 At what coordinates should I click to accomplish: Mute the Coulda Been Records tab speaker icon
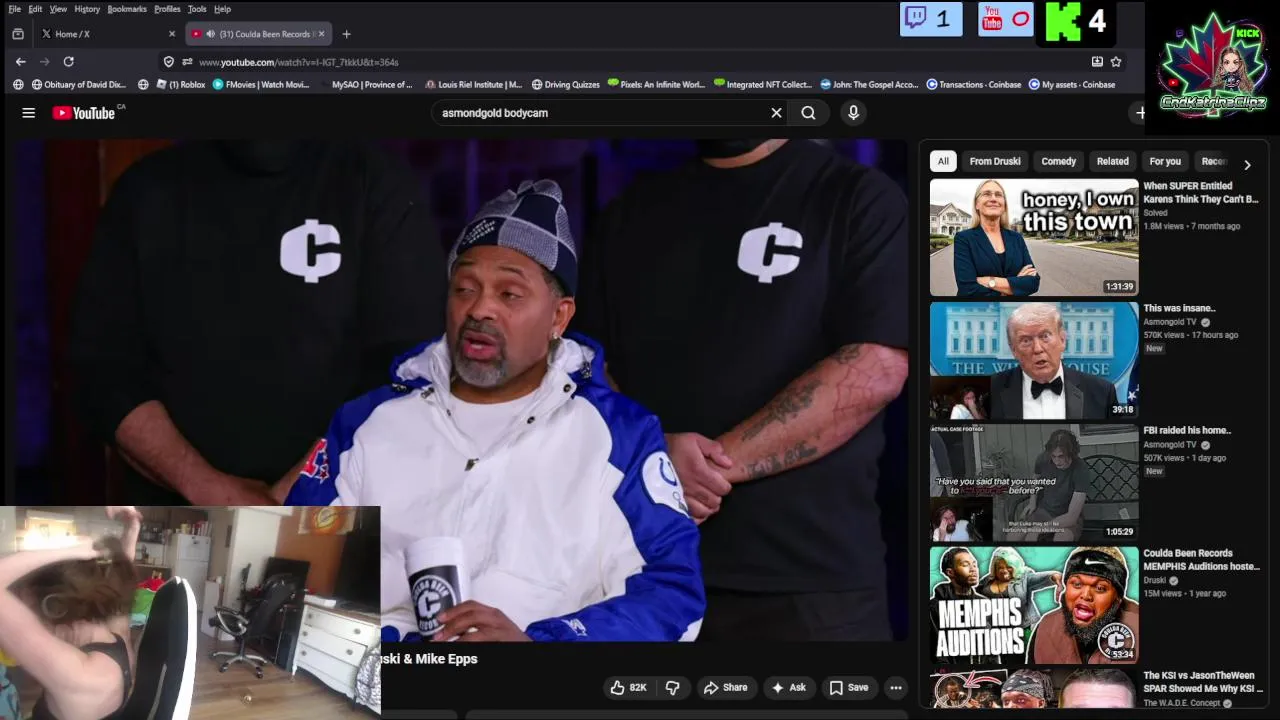point(210,34)
